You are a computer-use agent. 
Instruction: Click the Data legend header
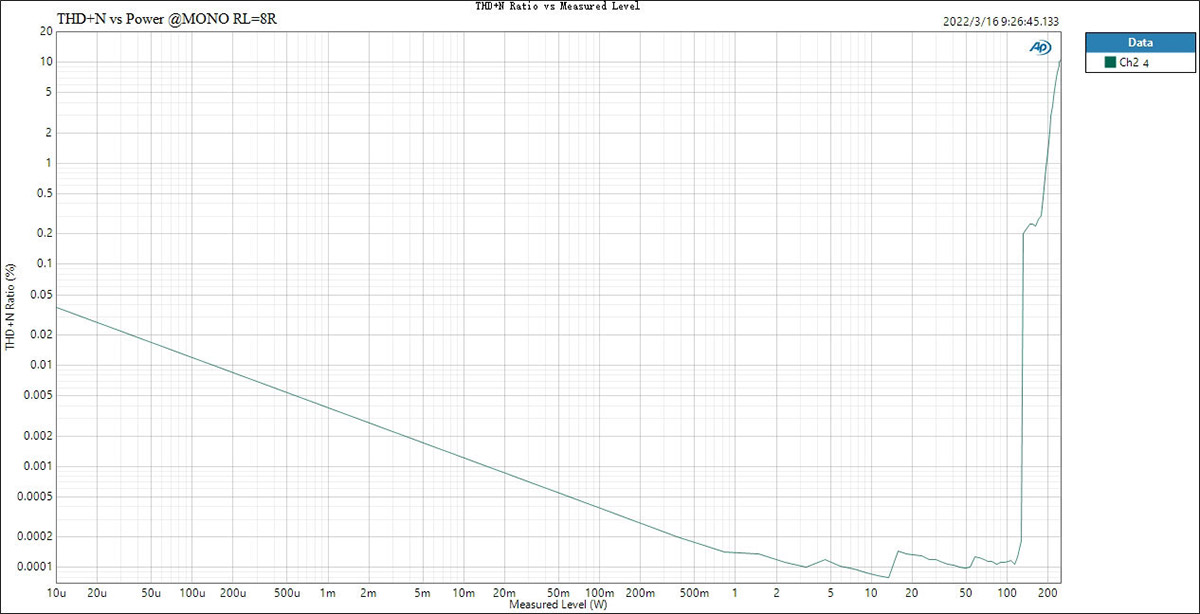(1140, 43)
